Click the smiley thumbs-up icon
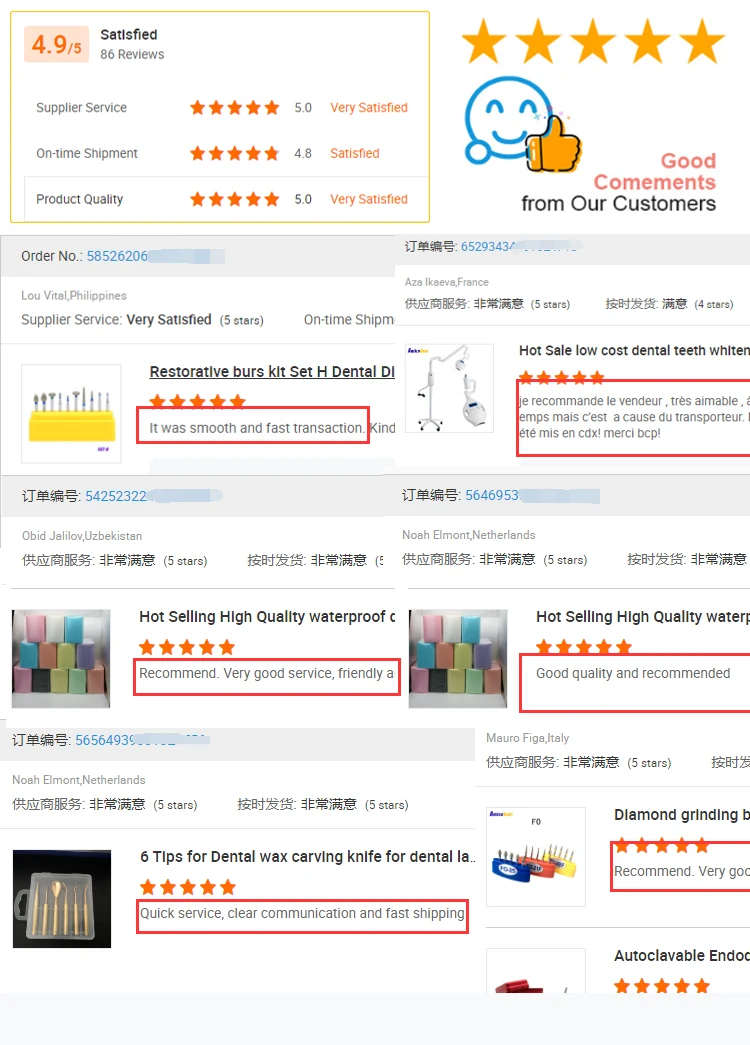The height and width of the screenshot is (1045, 750). pos(523,123)
